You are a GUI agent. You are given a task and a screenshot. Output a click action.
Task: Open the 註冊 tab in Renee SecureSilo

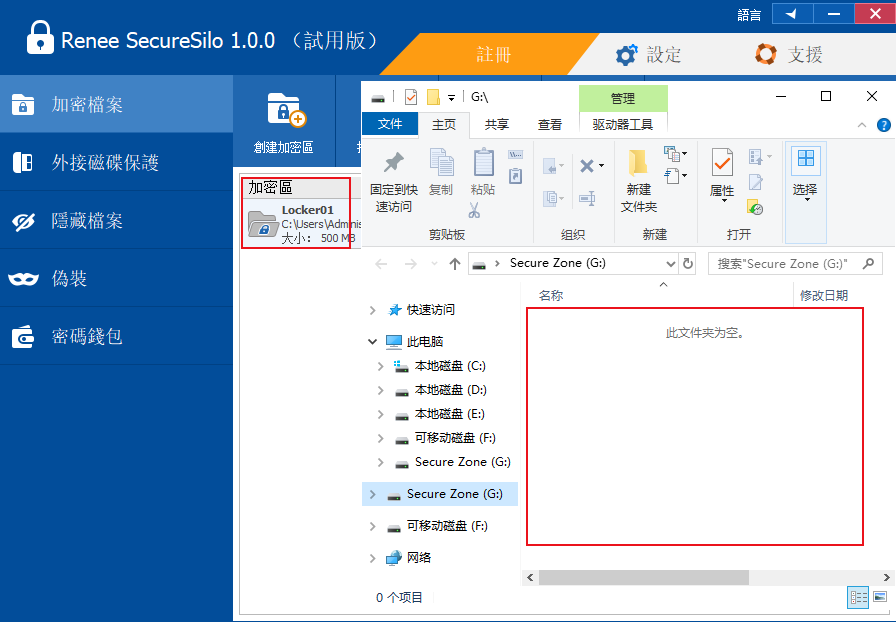click(x=494, y=54)
